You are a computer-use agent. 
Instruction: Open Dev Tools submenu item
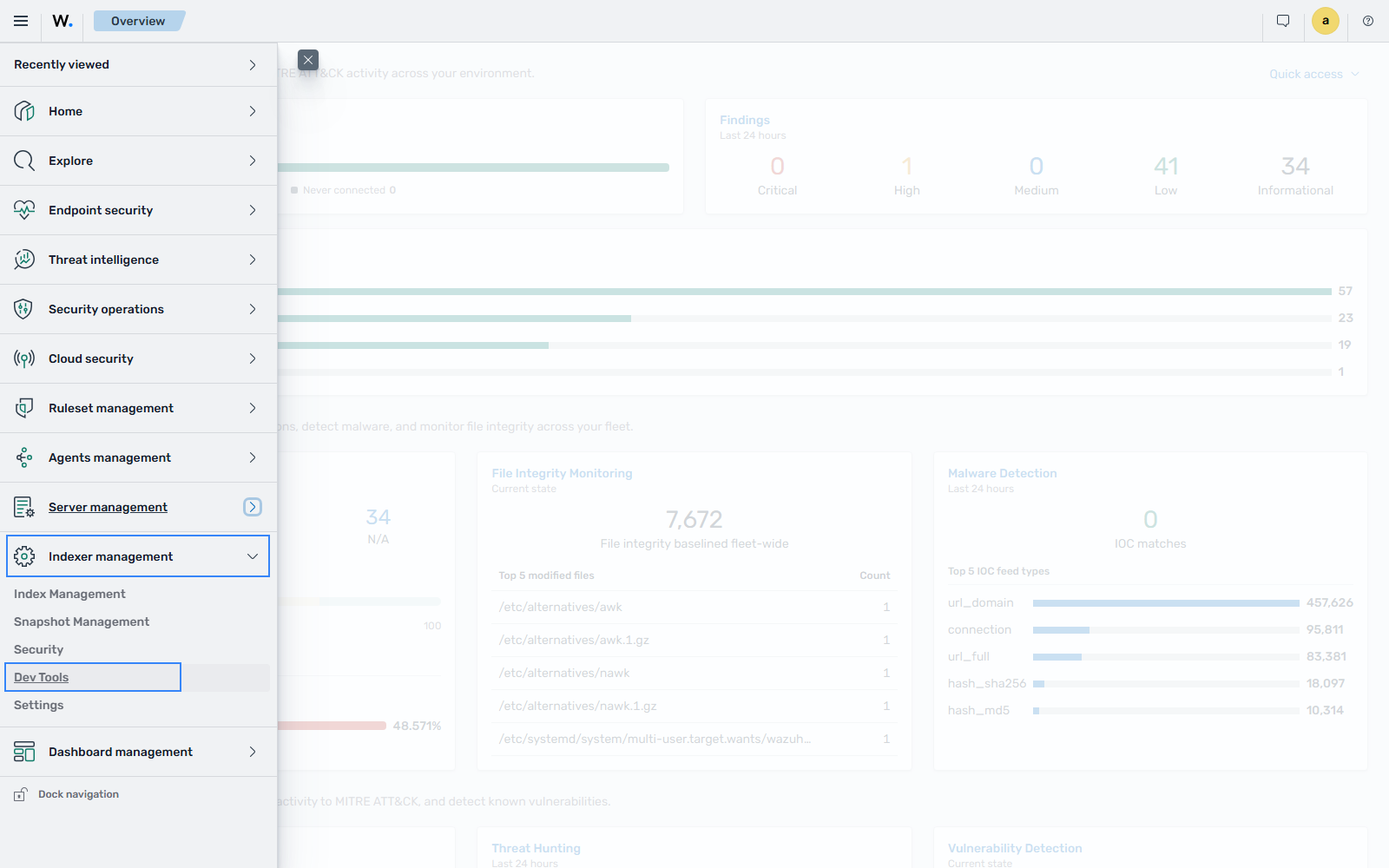pos(41,677)
